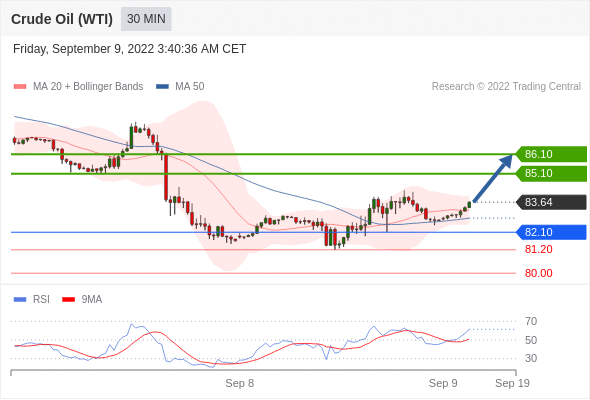Toggle the MA 50 legend label
Screen dimensions: 590x400
tap(190, 87)
